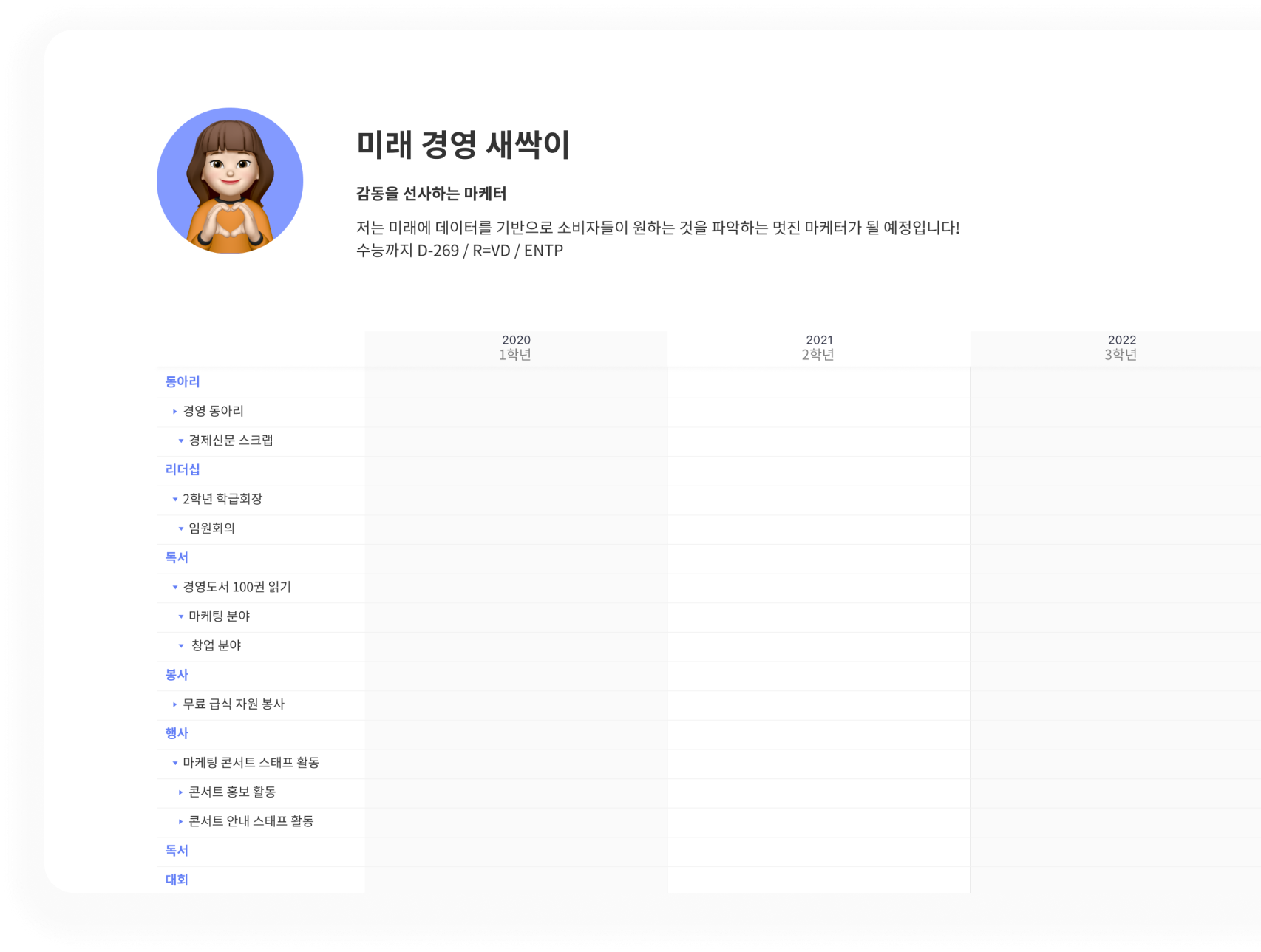Collapse the 경제신문 스크랩 row
The width and height of the screenshot is (1261, 952).
tap(180, 441)
